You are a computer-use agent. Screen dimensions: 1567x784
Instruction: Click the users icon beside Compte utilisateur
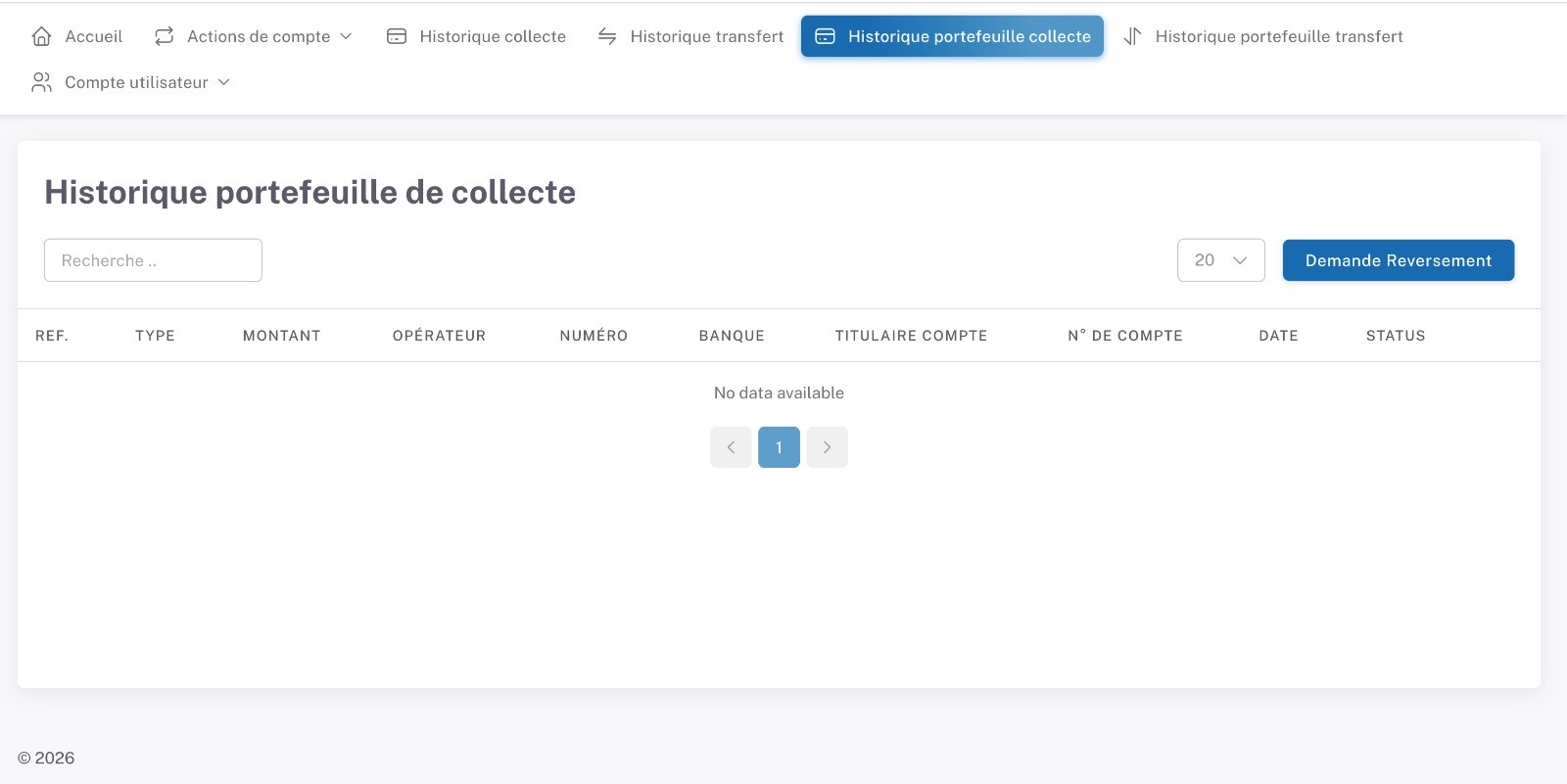[x=41, y=82]
